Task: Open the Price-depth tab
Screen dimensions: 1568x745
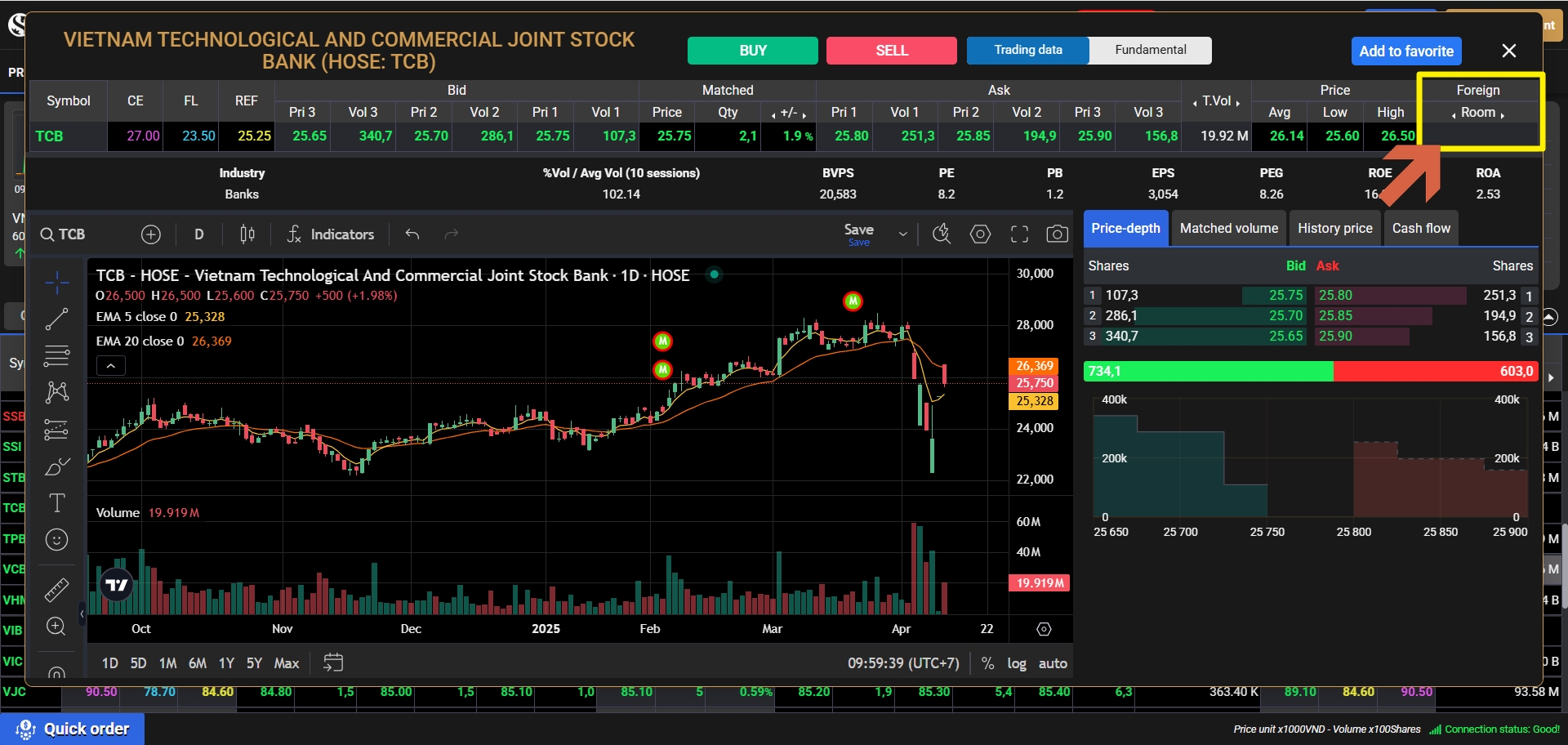Action: 1126,229
